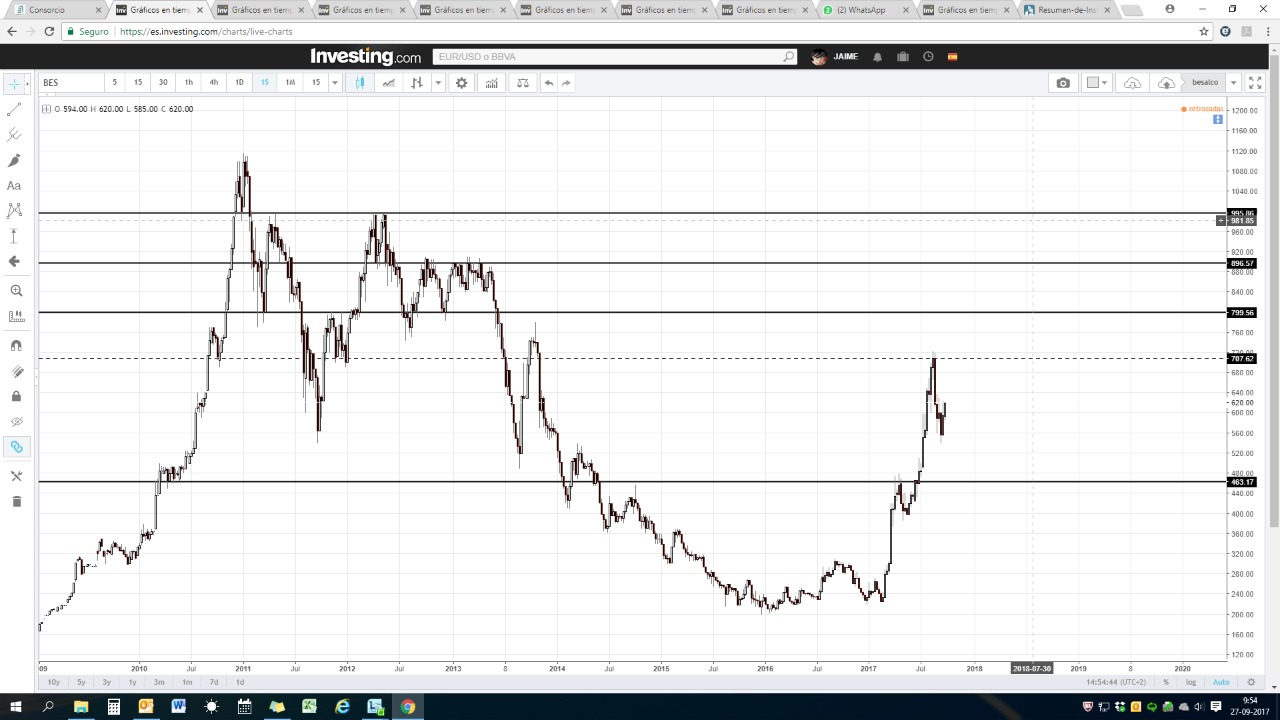
Task: Click the back arrow marker tool
Action: pyautogui.click(x=14, y=261)
